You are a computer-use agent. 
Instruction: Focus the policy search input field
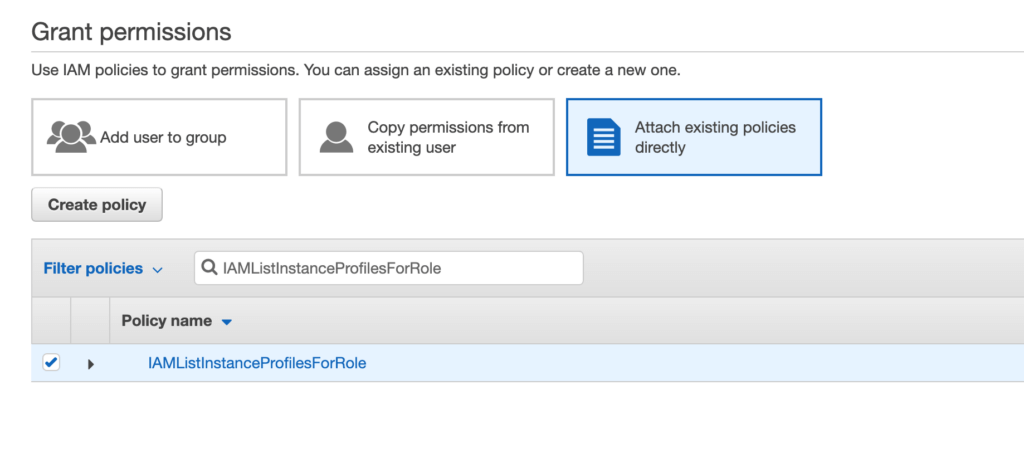coord(400,268)
